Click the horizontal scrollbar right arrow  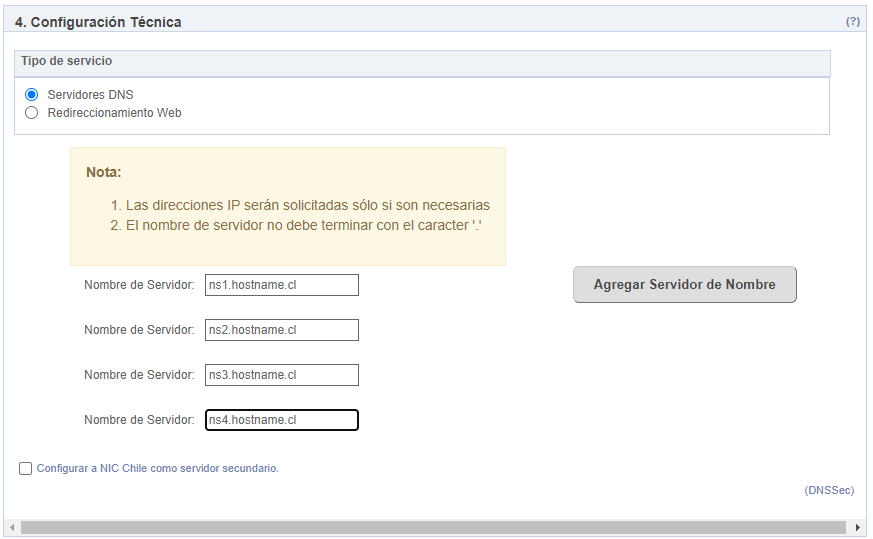857,527
